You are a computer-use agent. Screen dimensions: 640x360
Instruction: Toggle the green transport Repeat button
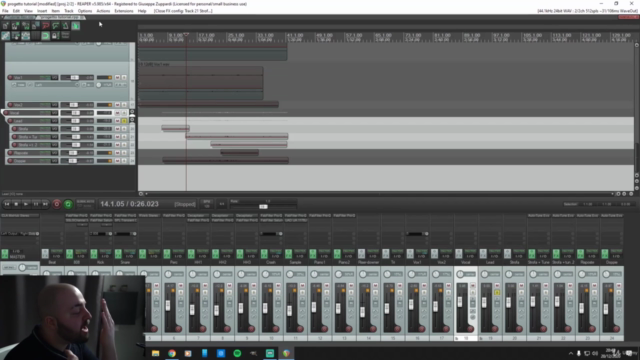(68, 204)
